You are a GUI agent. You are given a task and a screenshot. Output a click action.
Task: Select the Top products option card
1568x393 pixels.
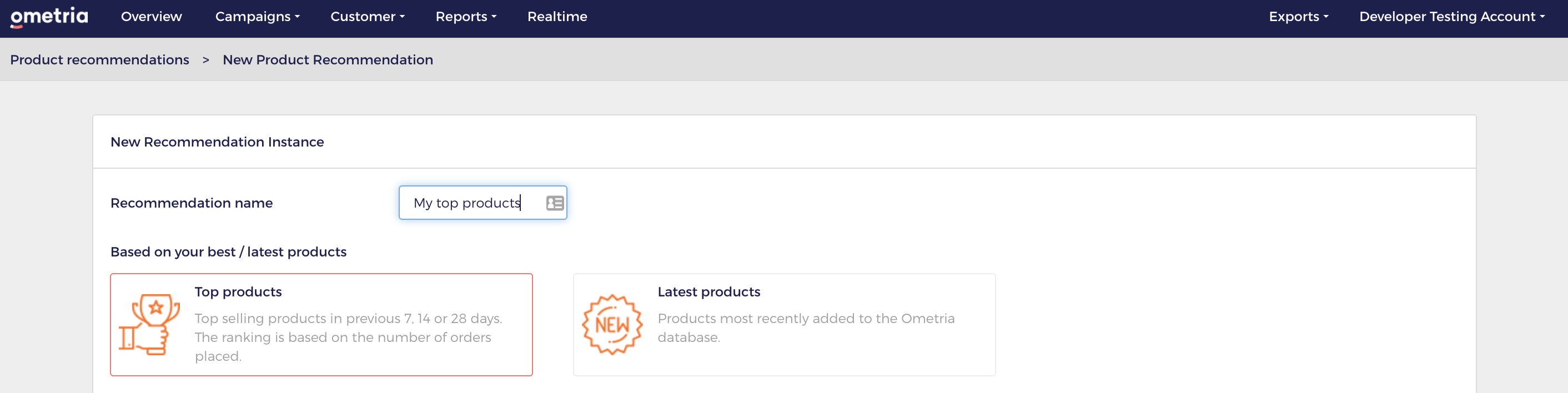(x=321, y=324)
